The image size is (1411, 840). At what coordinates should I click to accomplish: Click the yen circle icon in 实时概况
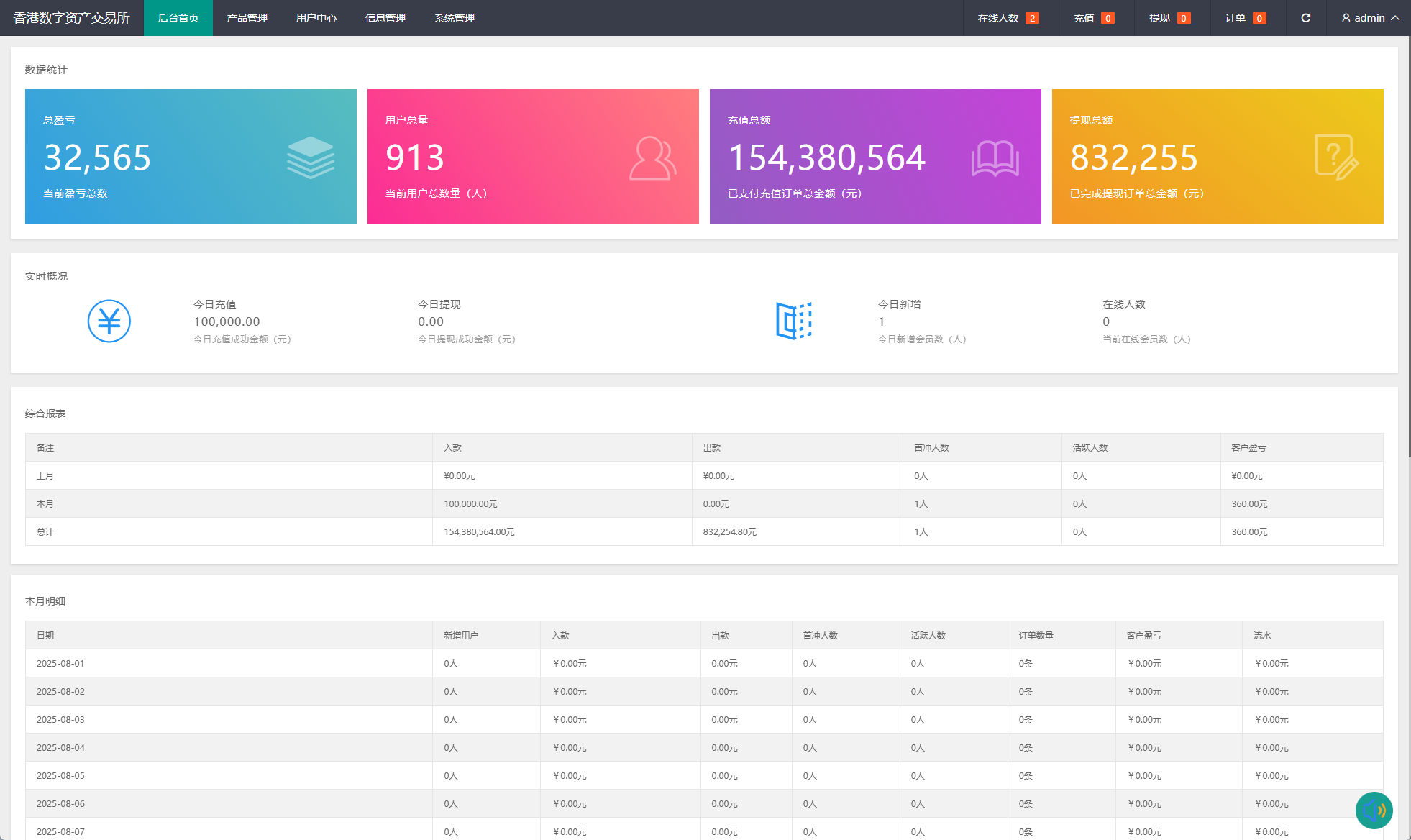click(109, 321)
